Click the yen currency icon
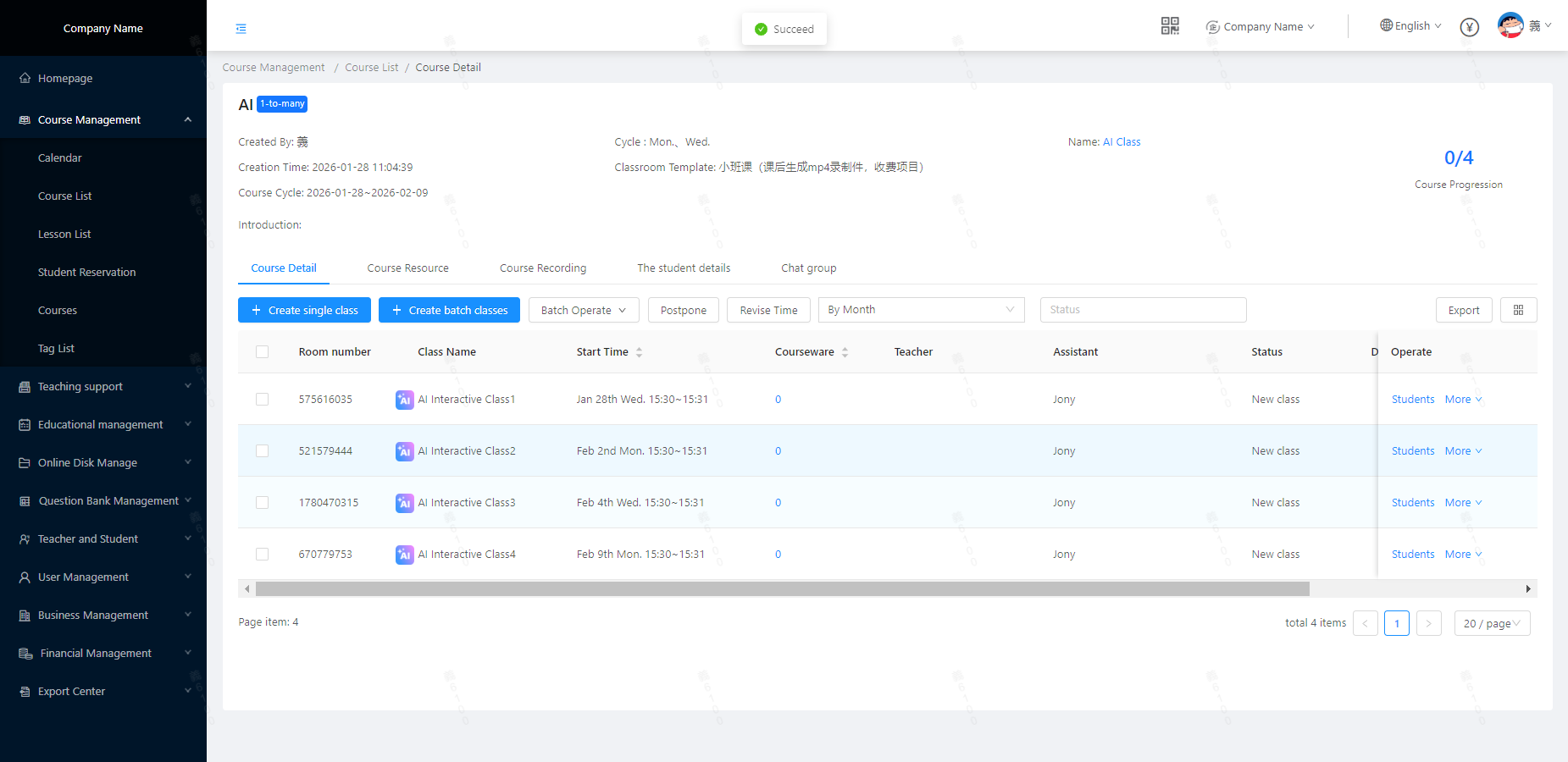This screenshot has height=762, width=1568. (x=1470, y=27)
